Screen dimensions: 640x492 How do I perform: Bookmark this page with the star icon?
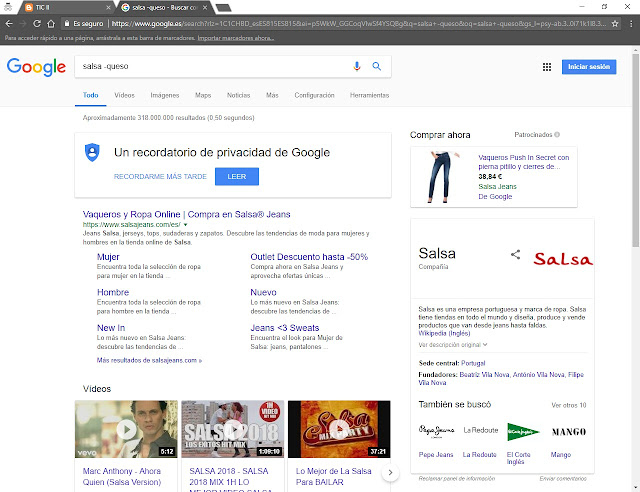tap(615, 24)
